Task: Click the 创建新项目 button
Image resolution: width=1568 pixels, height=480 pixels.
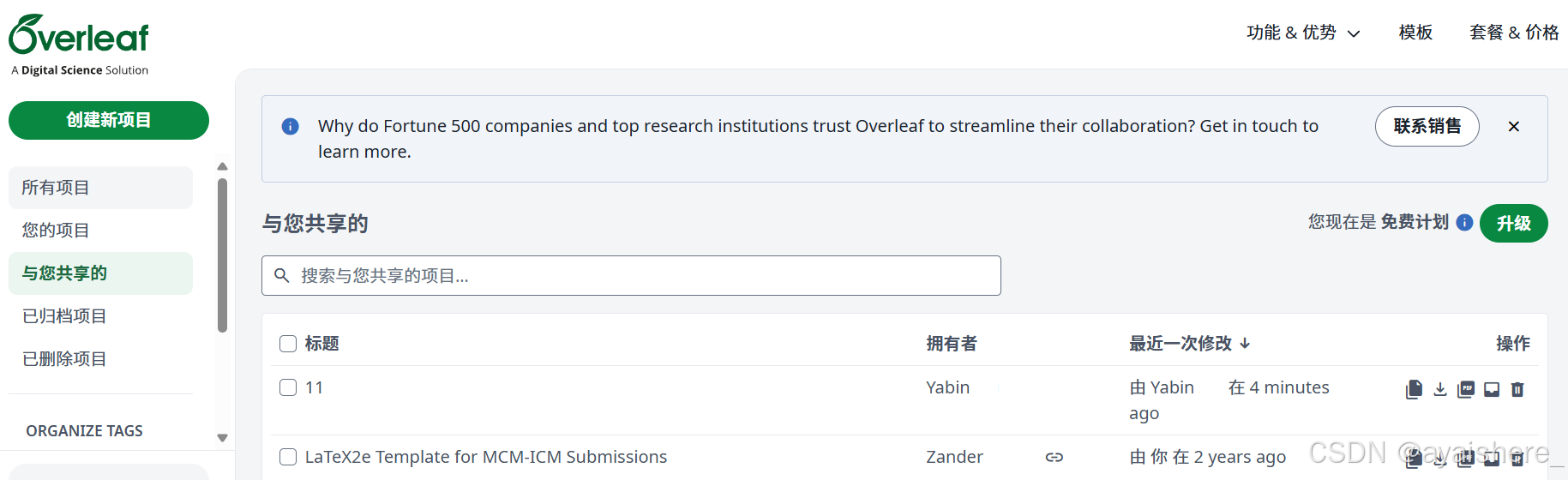Action: pyautogui.click(x=109, y=120)
